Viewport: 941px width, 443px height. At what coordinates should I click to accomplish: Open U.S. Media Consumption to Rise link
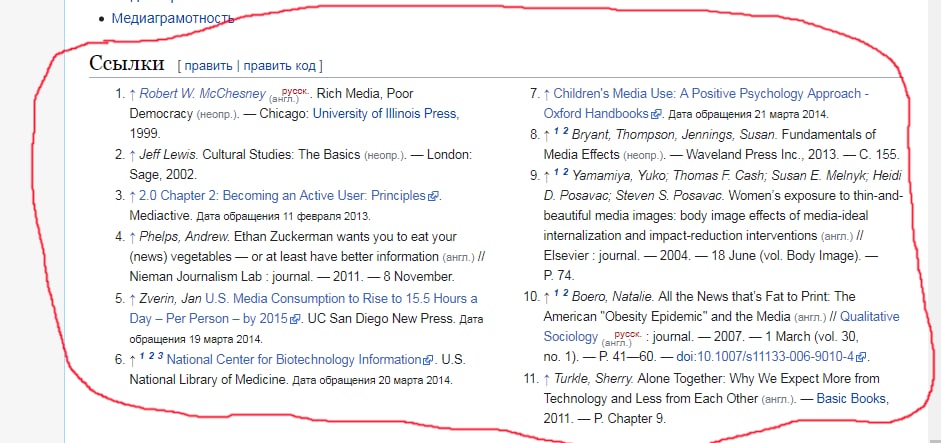click(x=304, y=308)
